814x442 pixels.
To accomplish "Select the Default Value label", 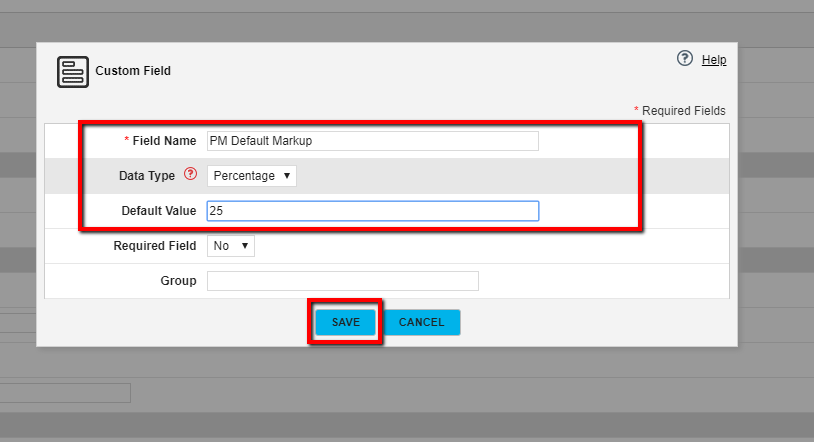I will (159, 211).
